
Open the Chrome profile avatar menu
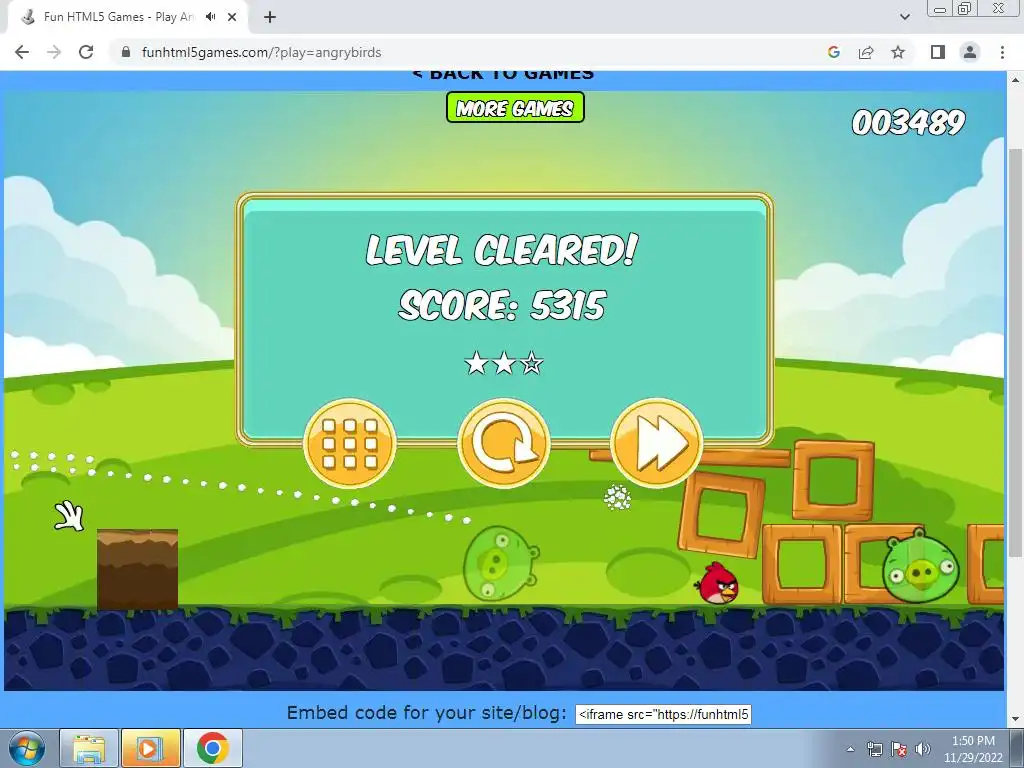[x=970, y=52]
